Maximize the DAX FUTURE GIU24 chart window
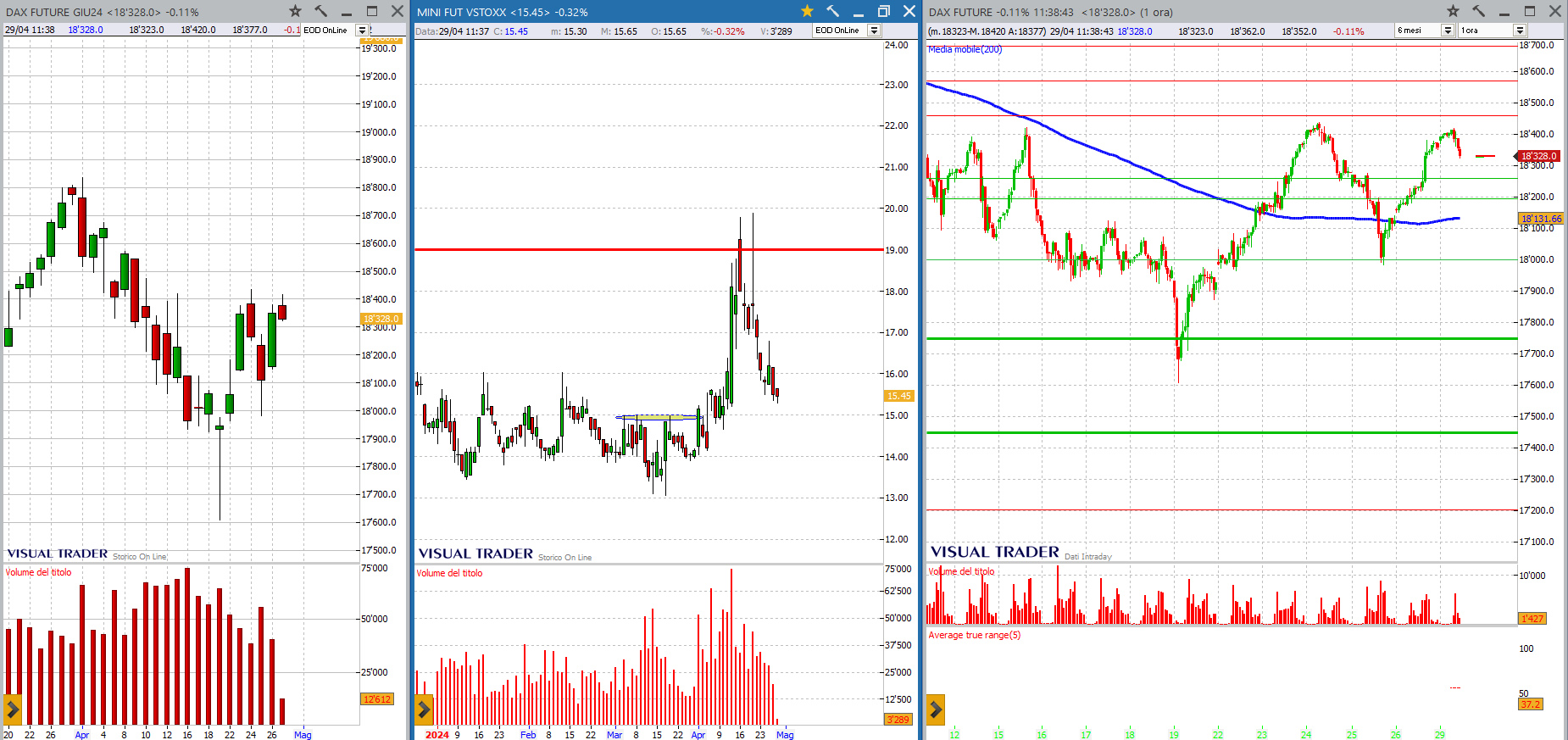The height and width of the screenshot is (740, 1568). (x=371, y=11)
